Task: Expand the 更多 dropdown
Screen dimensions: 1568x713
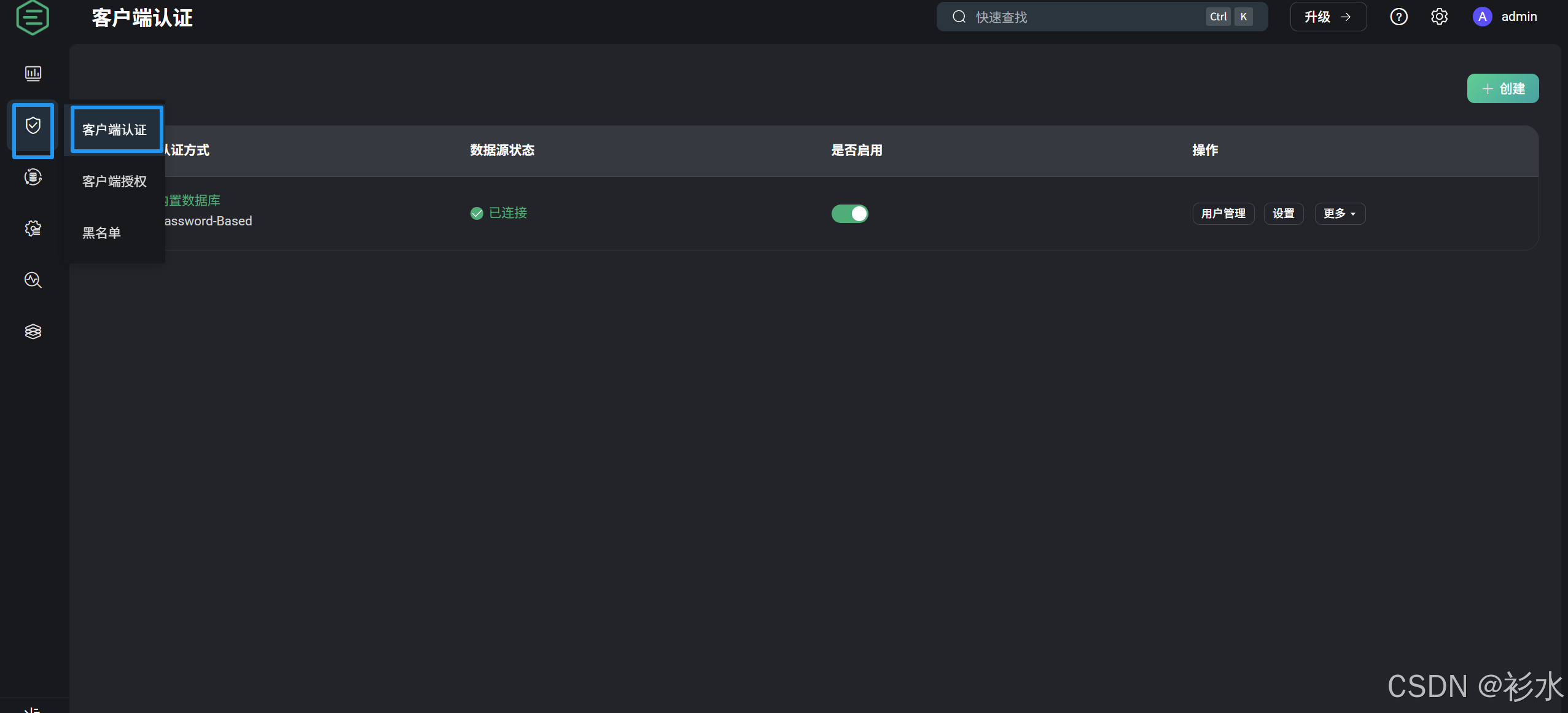Action: tap(1340, 214)
